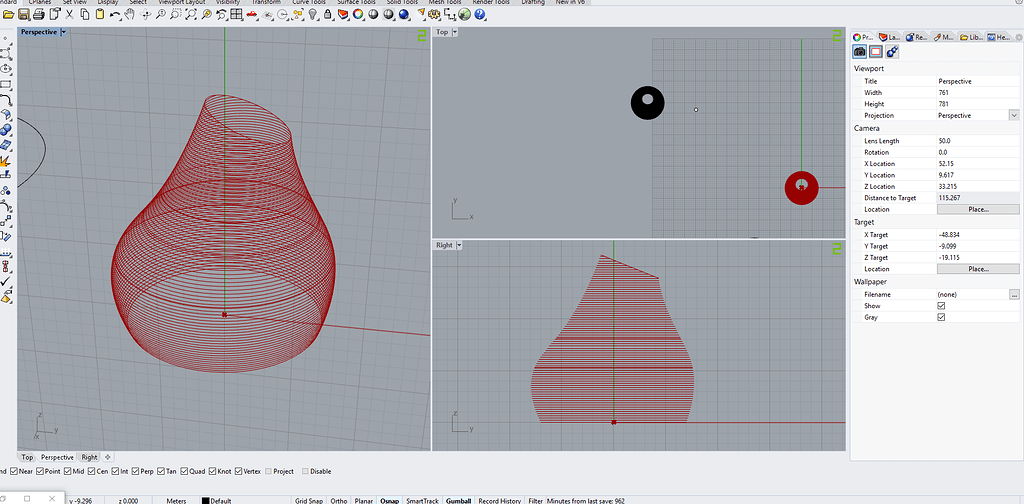Screen dimensions: 1024x504
Task: Select the Pan hand tool
Action: tap(130, 14)
